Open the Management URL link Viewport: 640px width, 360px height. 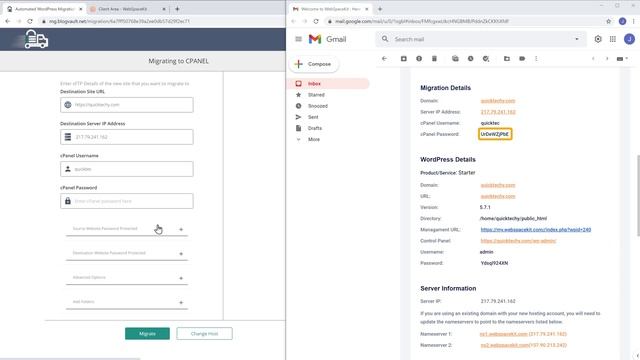click(x=536, y=230)
